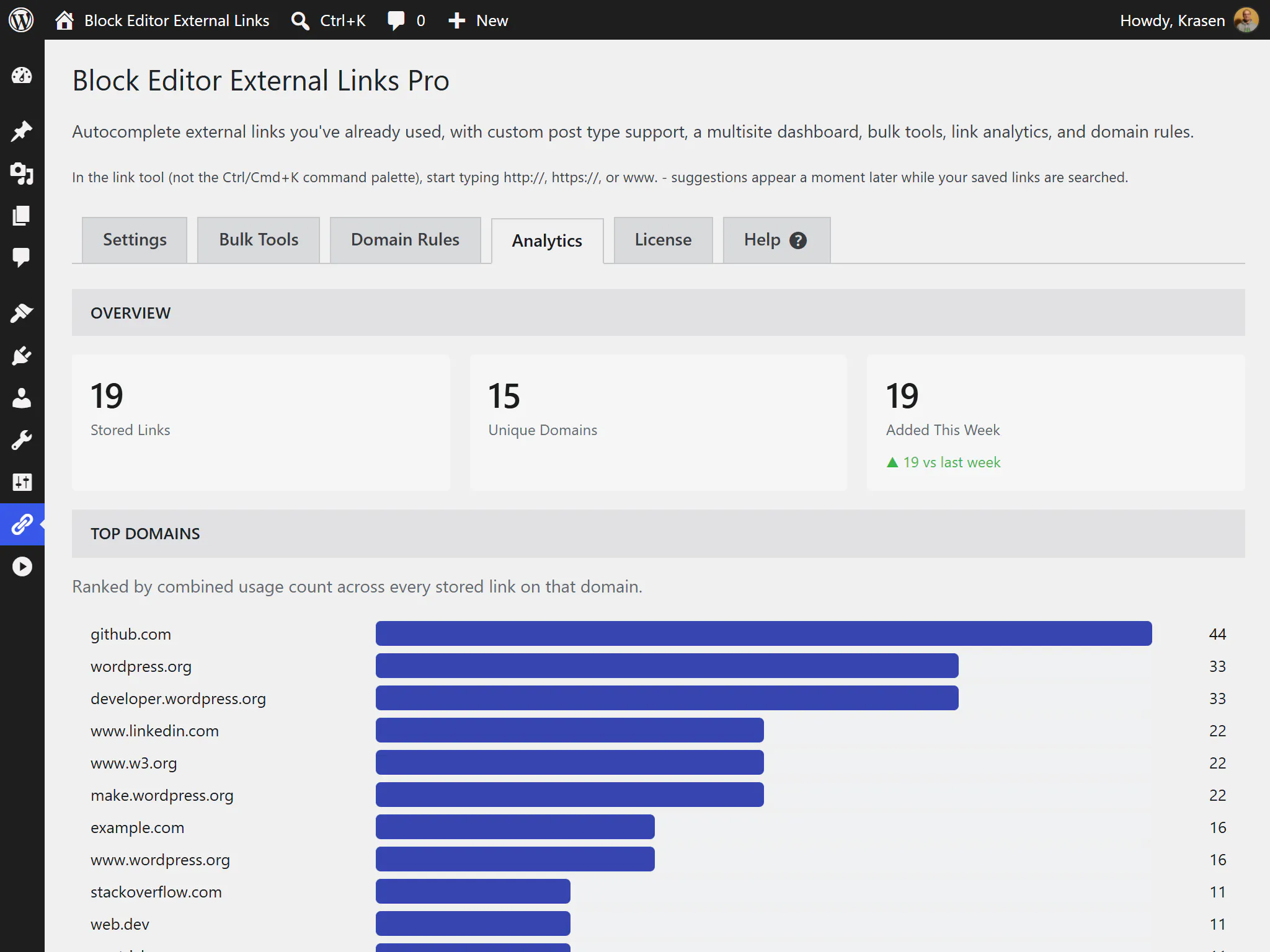Click the New label in admin bar
The width and height of the screenshot is (1270, 952).
pos(492,20)
